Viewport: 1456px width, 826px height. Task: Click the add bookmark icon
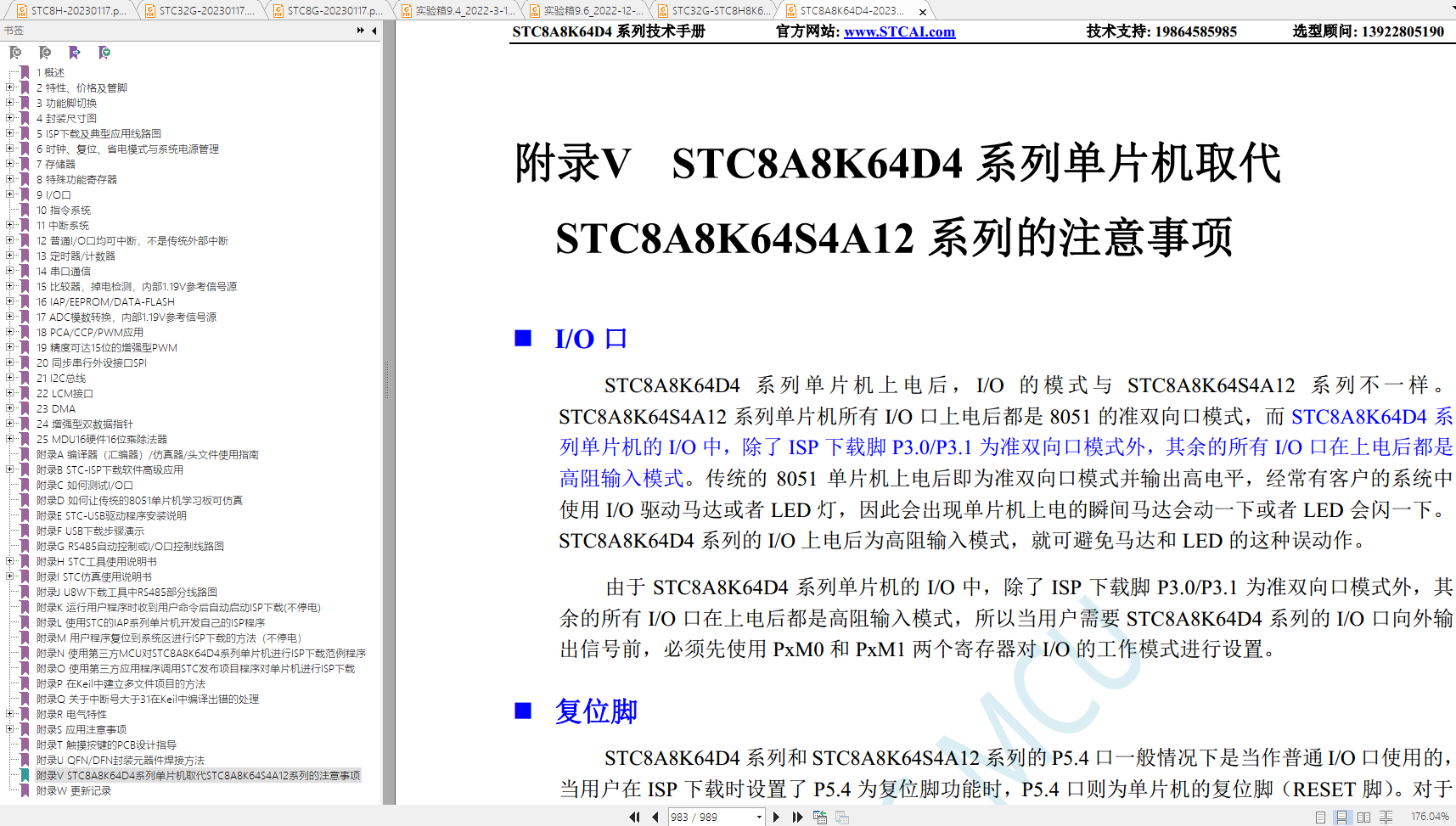click(45, 53)
